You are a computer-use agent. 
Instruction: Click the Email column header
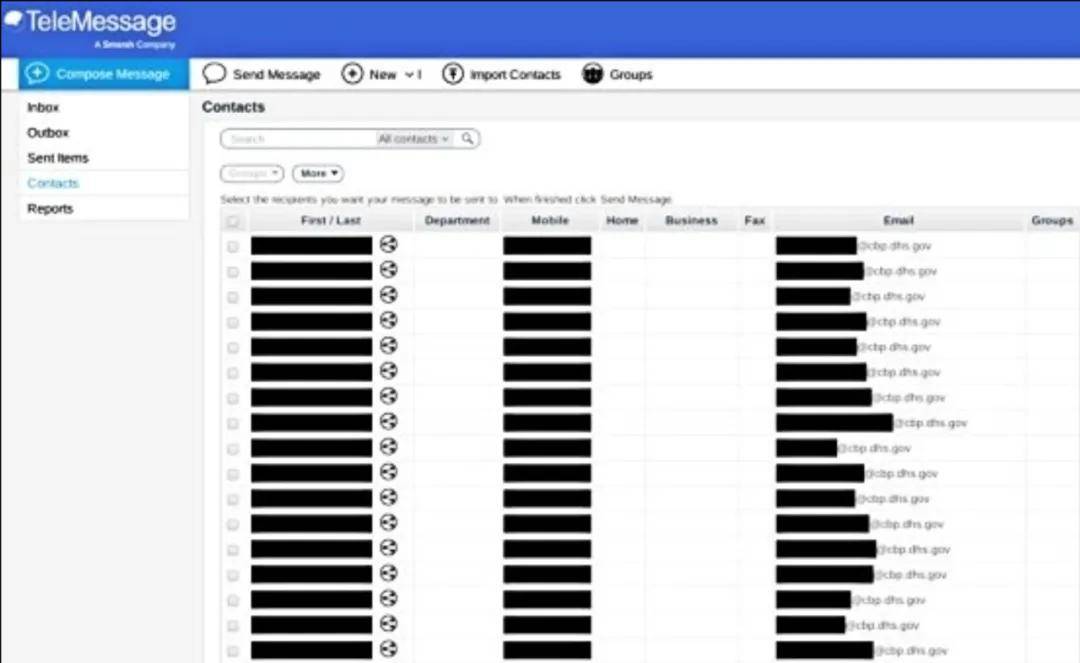coord(899,220)
